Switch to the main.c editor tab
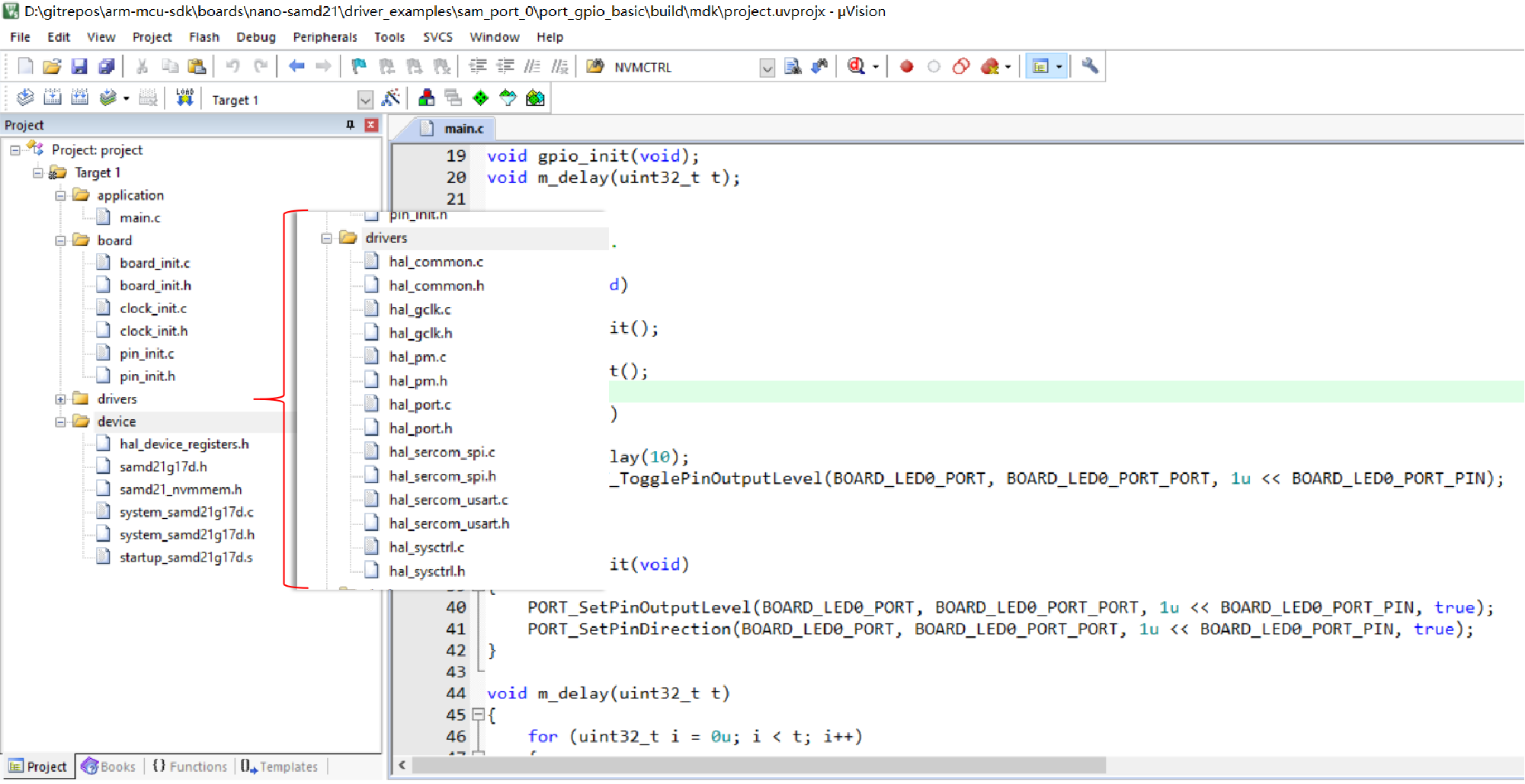Image resolution: width=1525 pixels, height=784 pixels. 455,128
